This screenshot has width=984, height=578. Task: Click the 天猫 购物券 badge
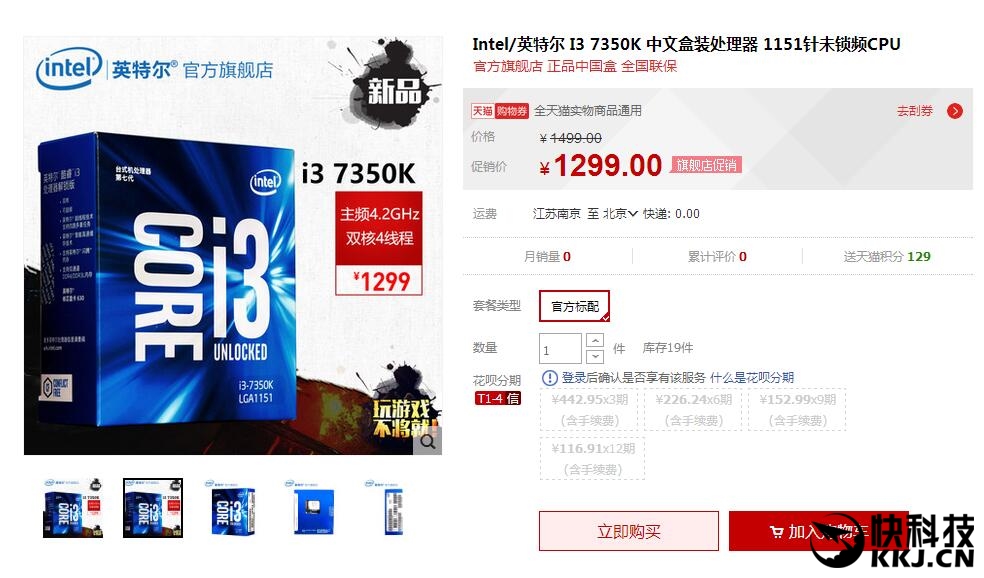[x=500, y=111]
